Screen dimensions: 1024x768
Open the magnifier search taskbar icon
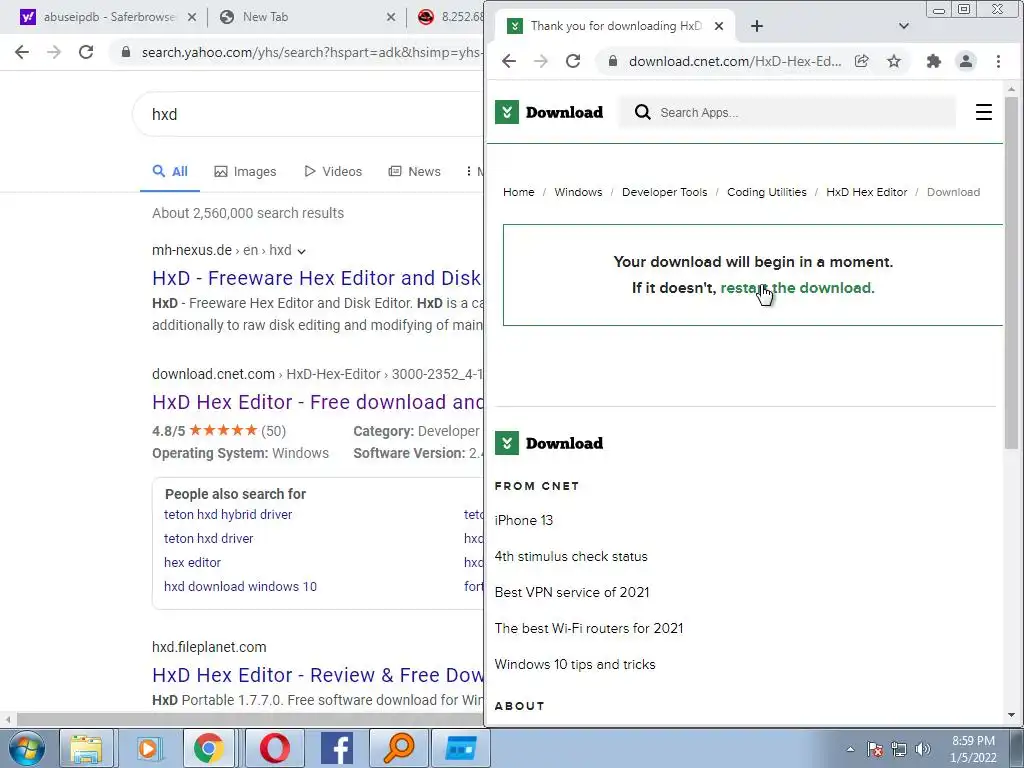[x=398, y=748]
